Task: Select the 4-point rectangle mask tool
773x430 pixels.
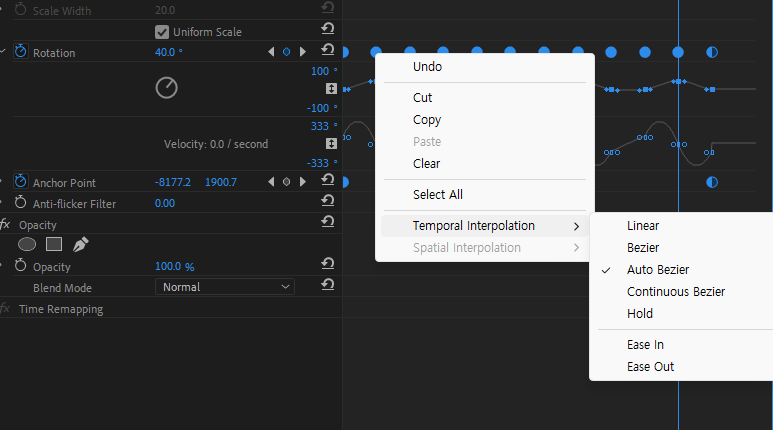Action: pyautogui.click(x=54, y=244)
